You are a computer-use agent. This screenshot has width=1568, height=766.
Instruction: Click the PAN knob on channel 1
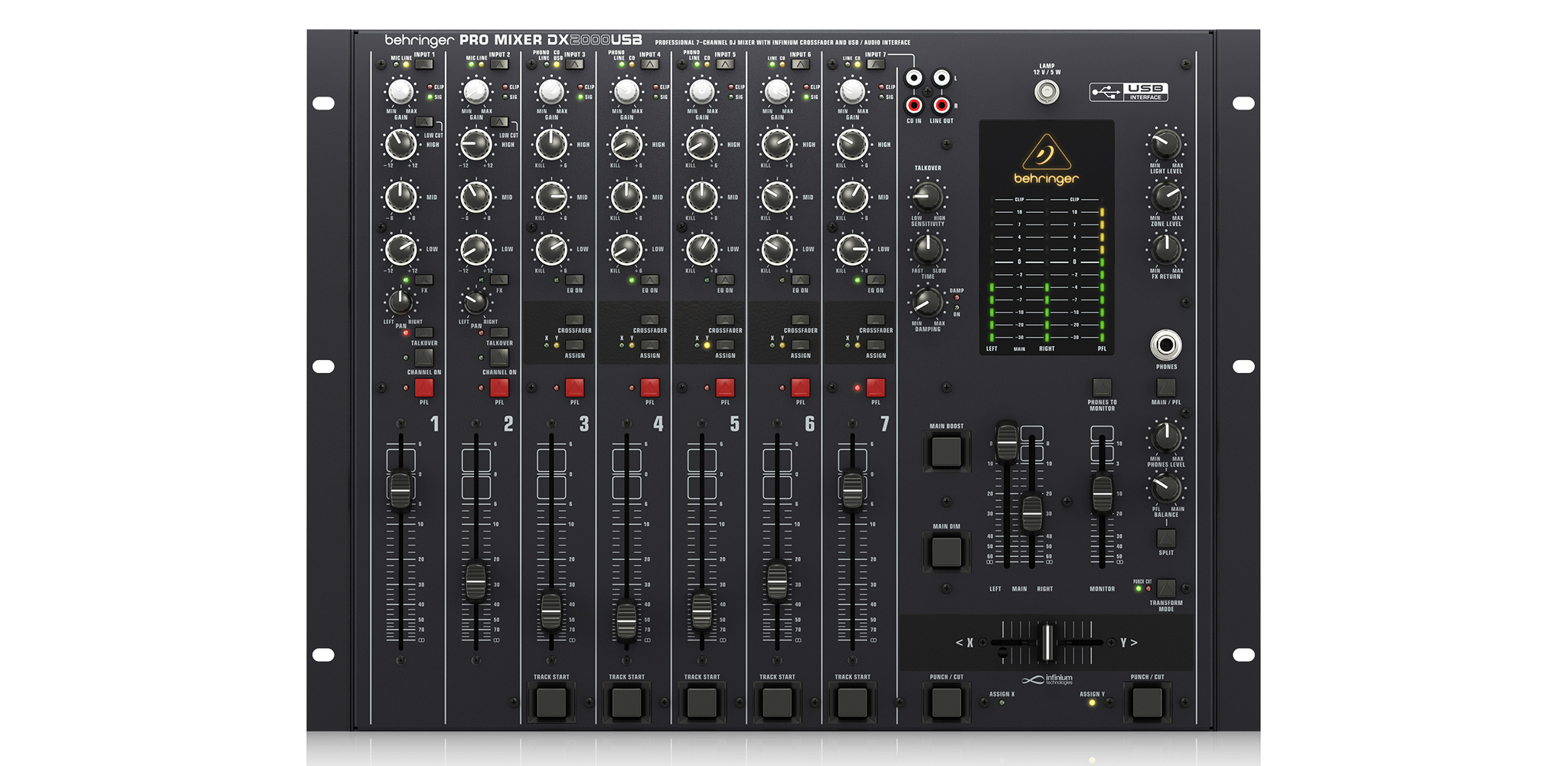(x=400, y=302)
